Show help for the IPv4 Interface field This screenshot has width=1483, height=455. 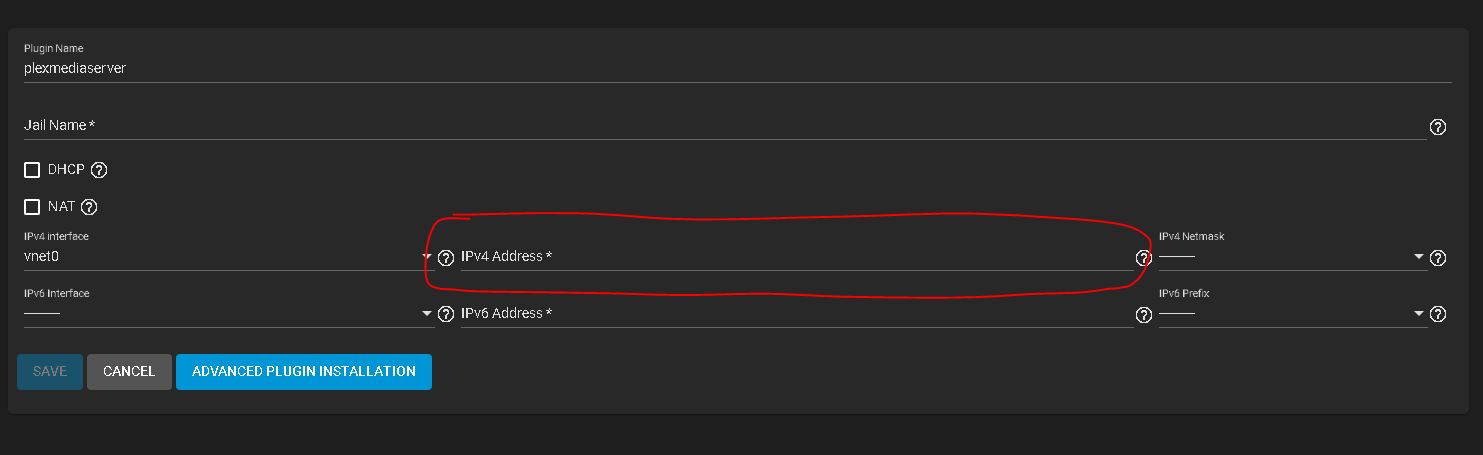click(446, 258)
